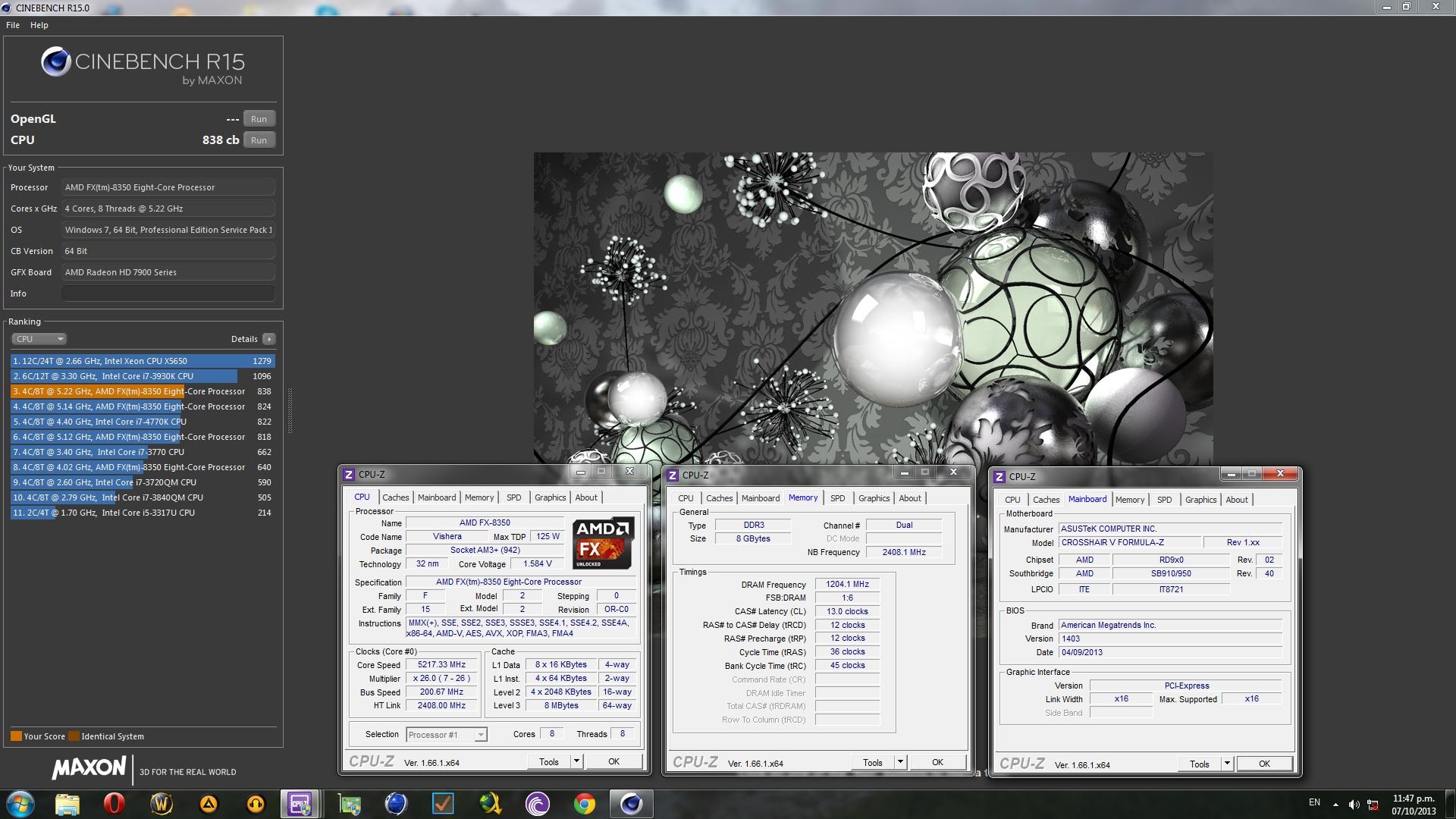Expand ranking Details arrow
Screen dimensions: 1456x819
pos(269,339)
